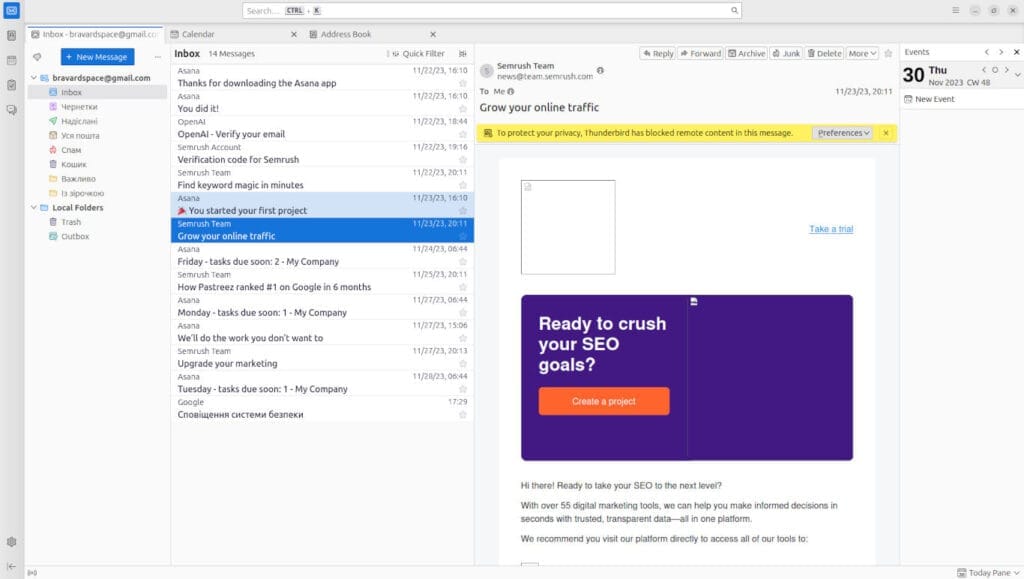This screenshot has width=1024, height=579.
Task: Toggle the Quick Filter bar
Action: click(418, 54)
